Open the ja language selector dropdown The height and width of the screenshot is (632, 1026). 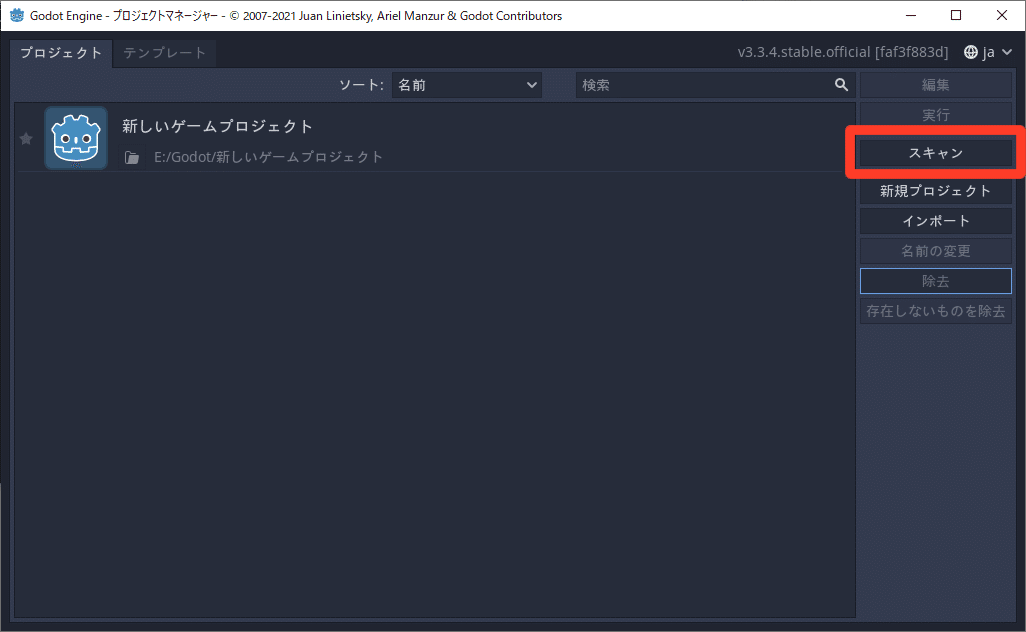988,51
